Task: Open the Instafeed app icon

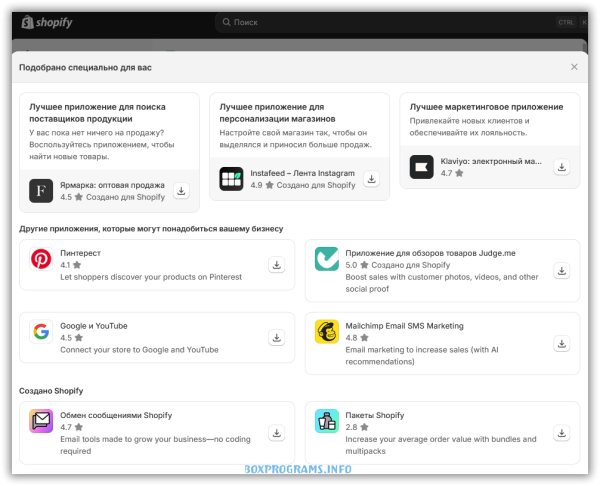Action: click(x=231, y=179)
